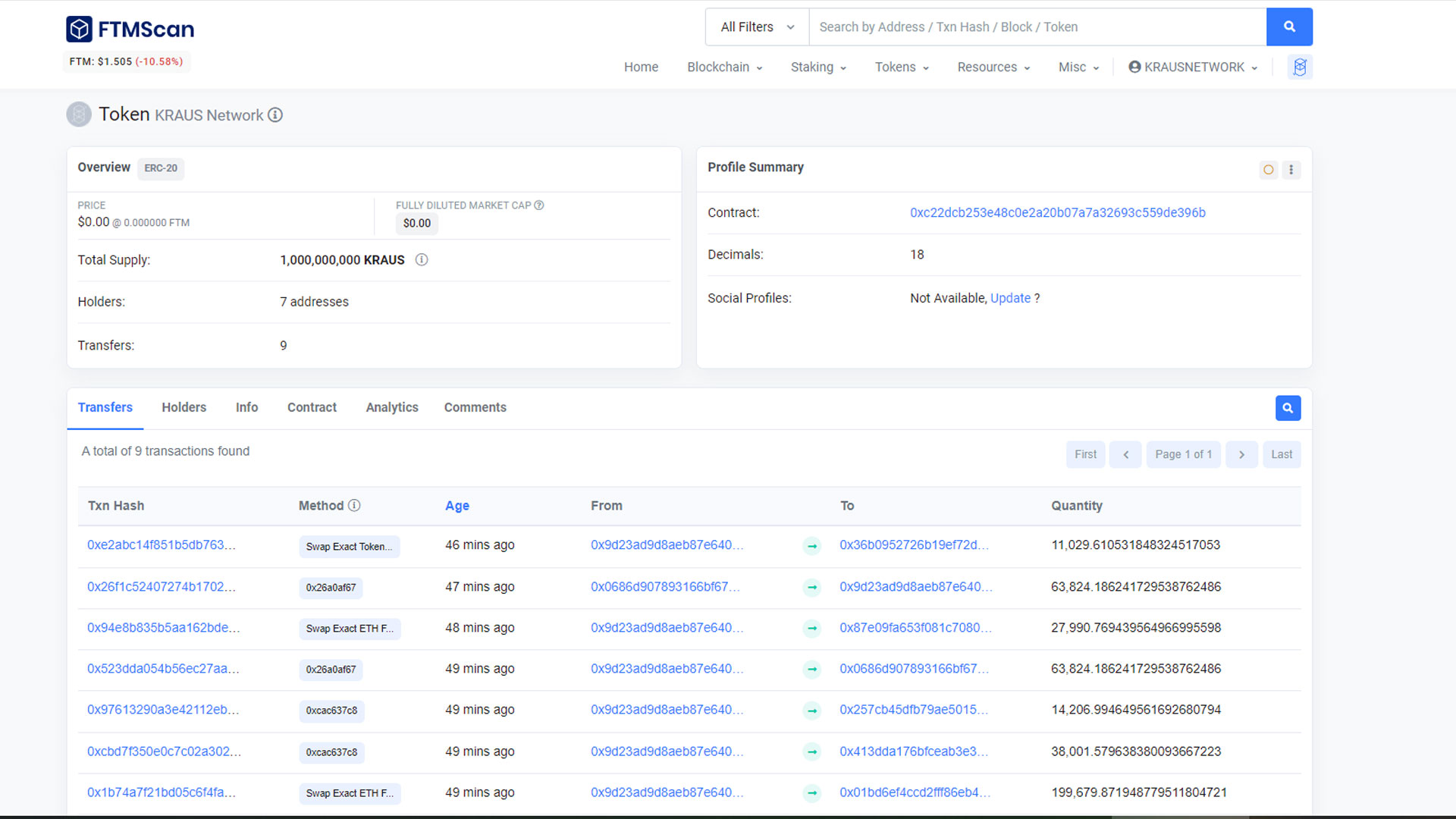Expand the Blockchain menu
This screenshot has height=819, width=1456.
click(x=725, y=67)
